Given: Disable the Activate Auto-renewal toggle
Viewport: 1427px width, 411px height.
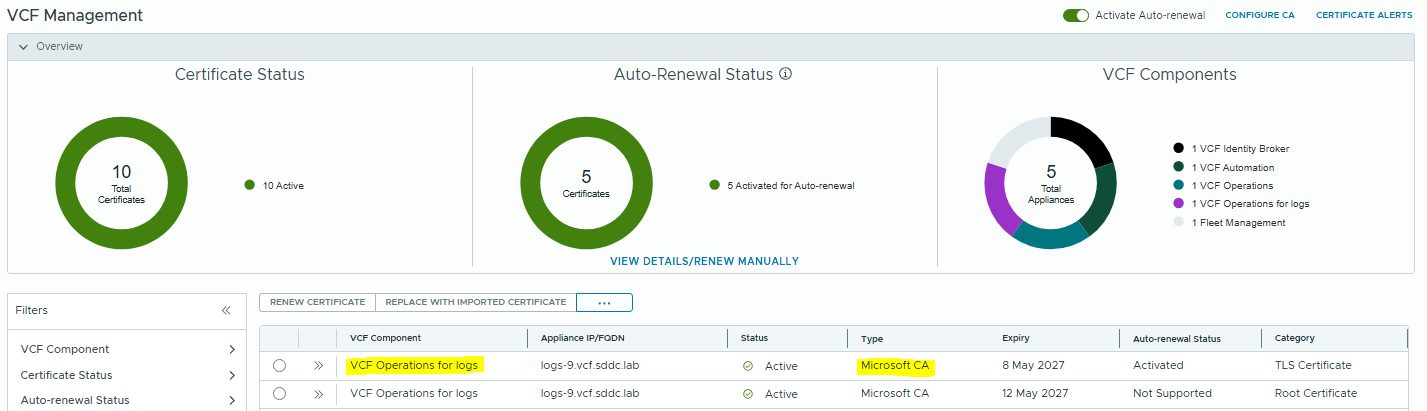Looking at the screenshot, I should [1075, 15].
